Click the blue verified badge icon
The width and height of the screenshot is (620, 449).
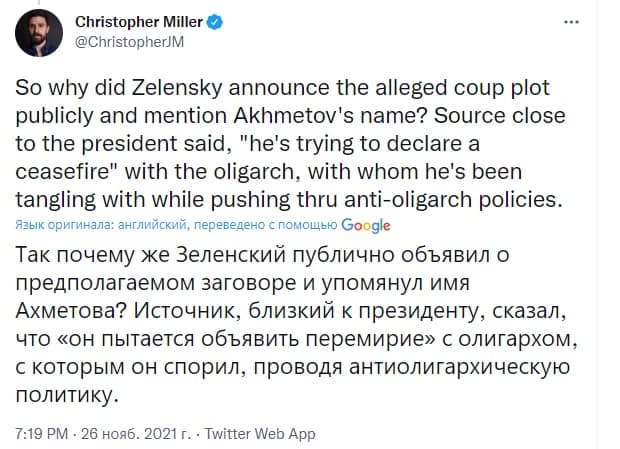(x=214, y=22)
